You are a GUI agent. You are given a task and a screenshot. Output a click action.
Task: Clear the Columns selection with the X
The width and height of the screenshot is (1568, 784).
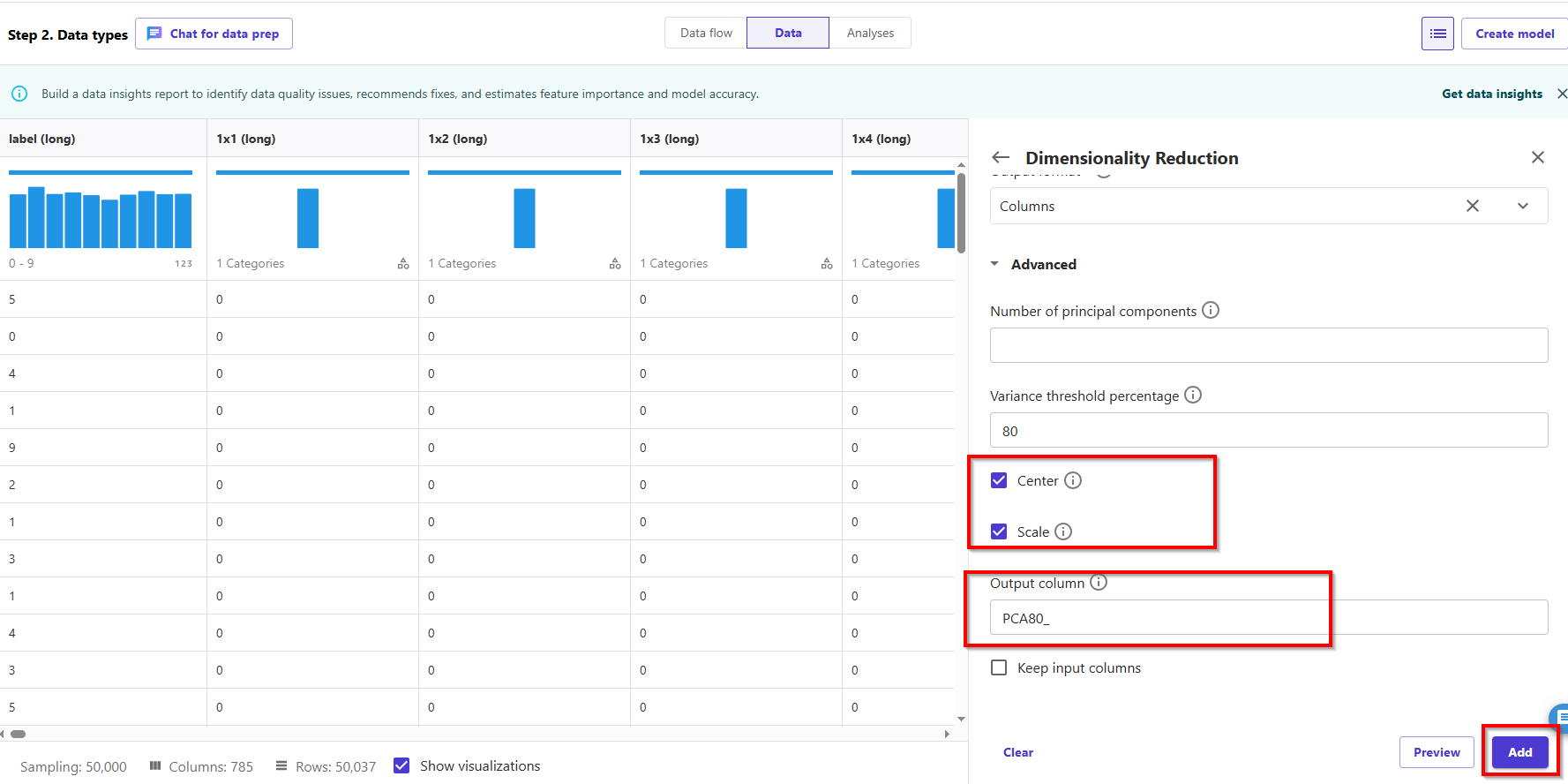pyautogui.click(x=1473, y=206)
